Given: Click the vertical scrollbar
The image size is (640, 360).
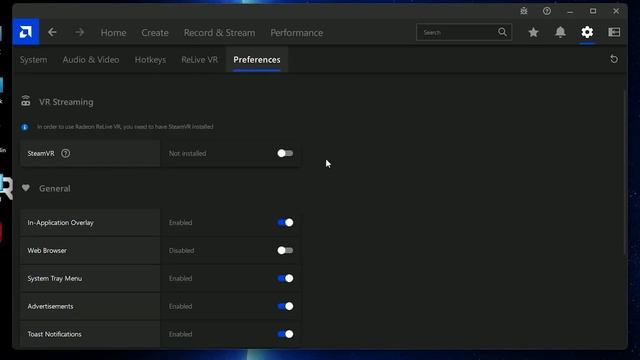Looking at the screenshot, I should [x=625, y=173].
